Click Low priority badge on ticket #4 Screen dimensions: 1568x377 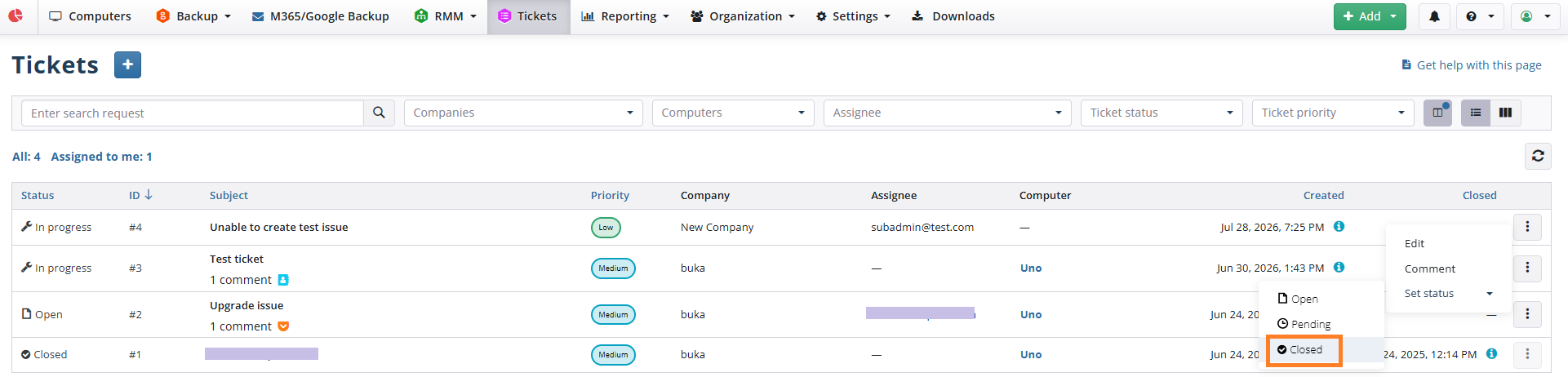coord(606,228)
